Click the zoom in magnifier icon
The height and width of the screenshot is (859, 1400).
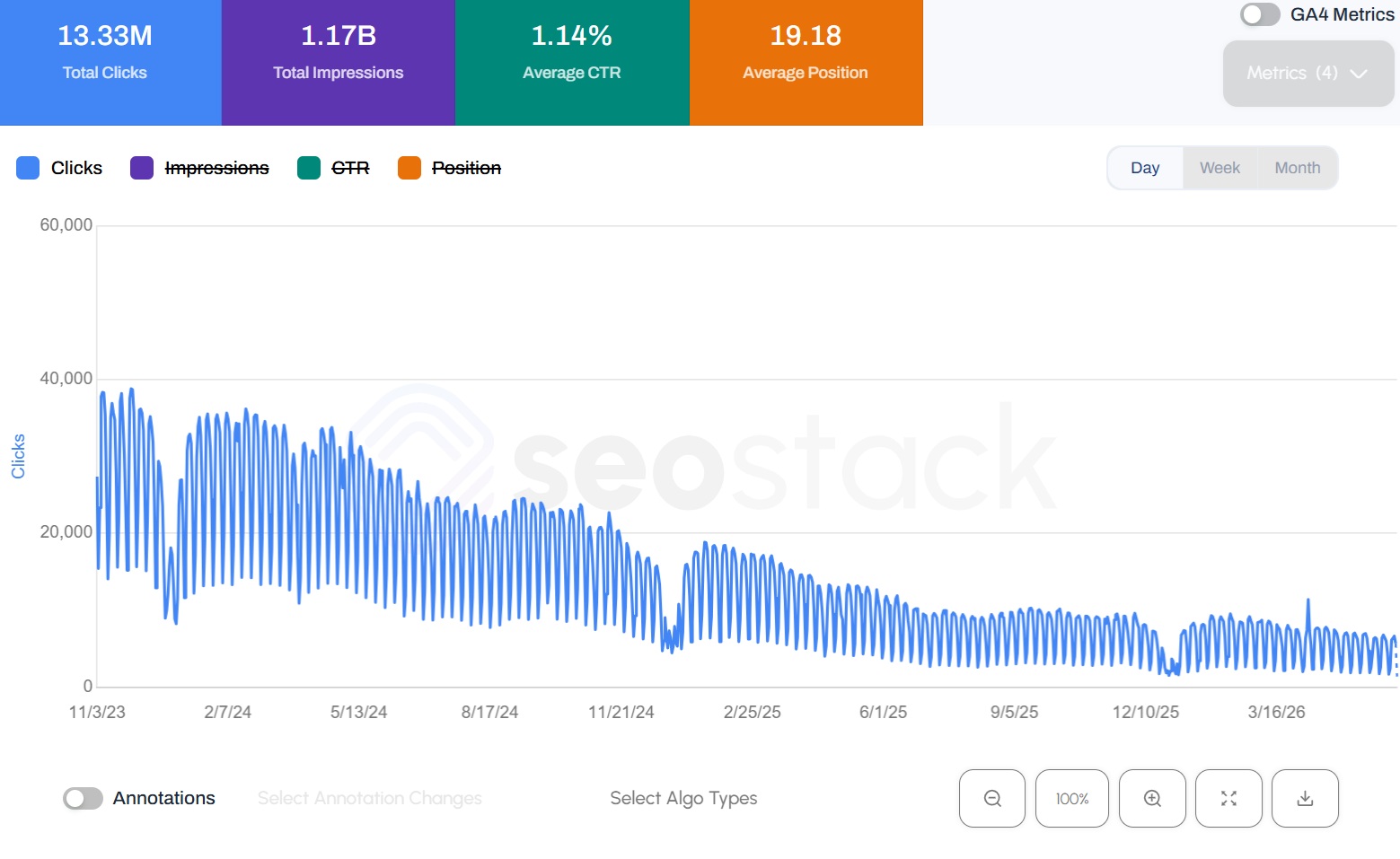click(x=1152, y=798)
